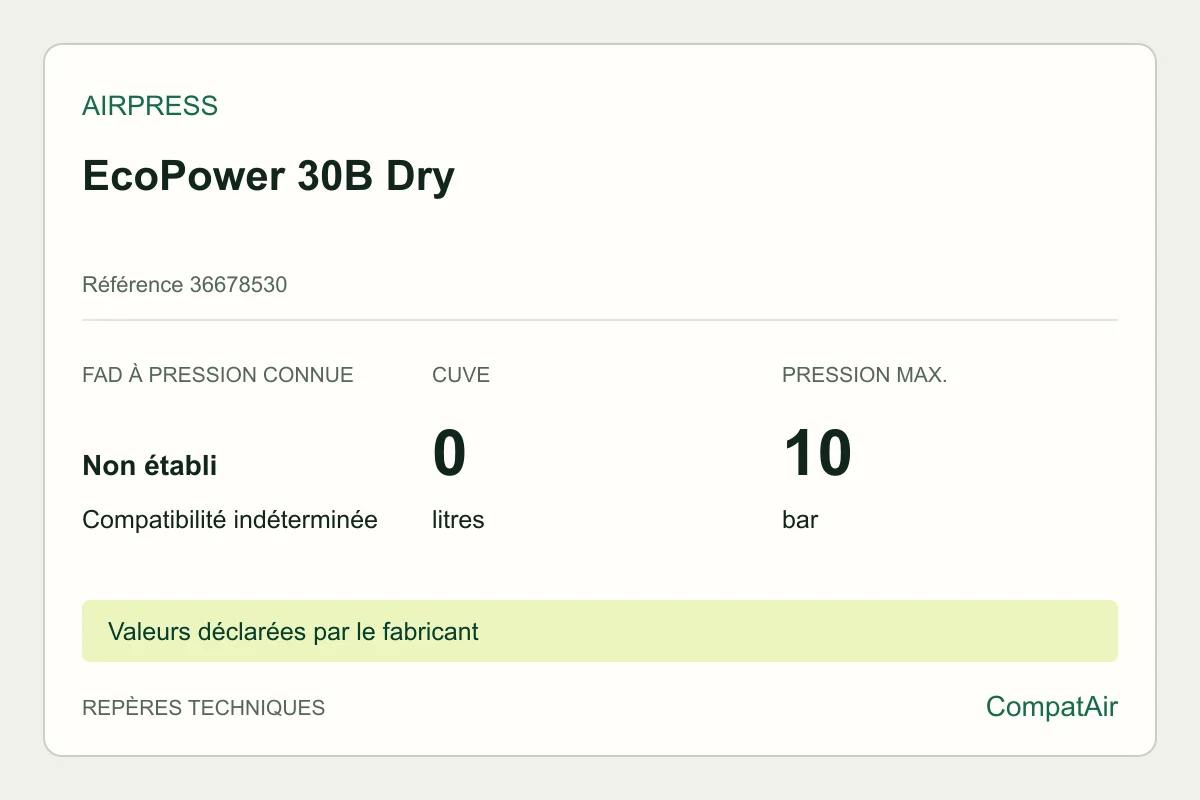Click the divider line under the reference
The height and width of the screenshot is (800, 1200).
600,320
